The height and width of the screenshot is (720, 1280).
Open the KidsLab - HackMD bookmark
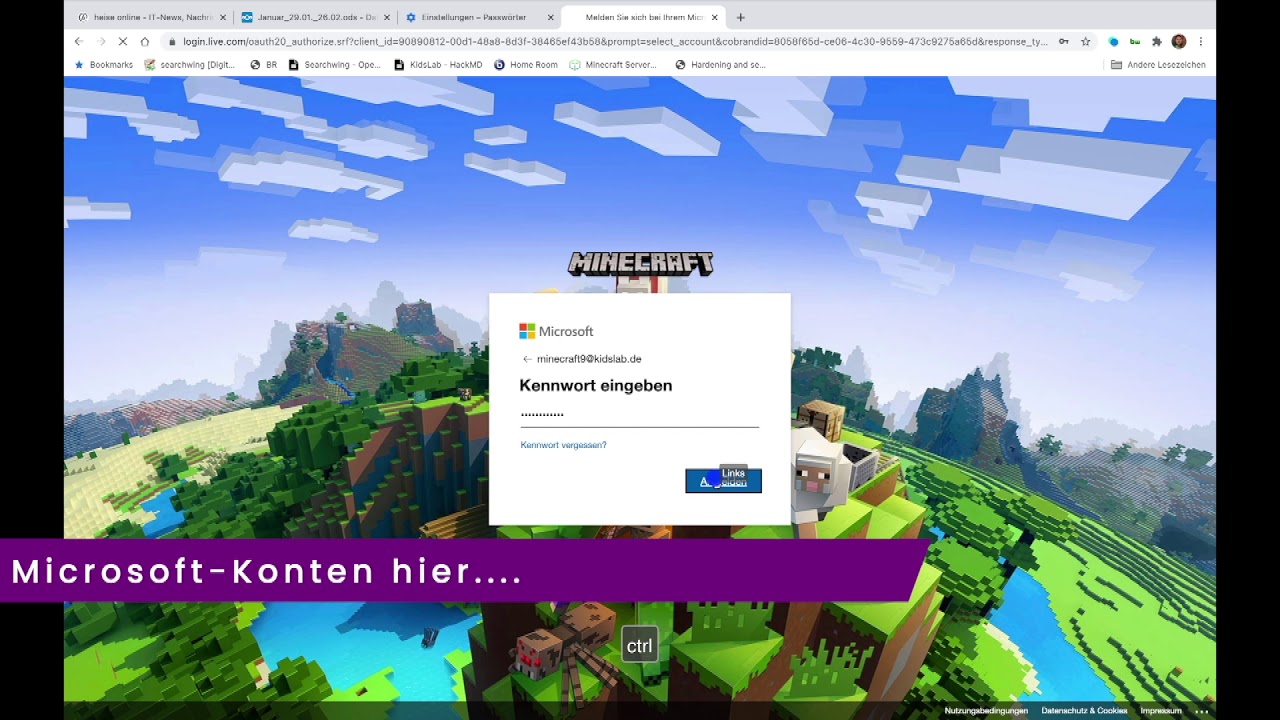click(438, 65)
